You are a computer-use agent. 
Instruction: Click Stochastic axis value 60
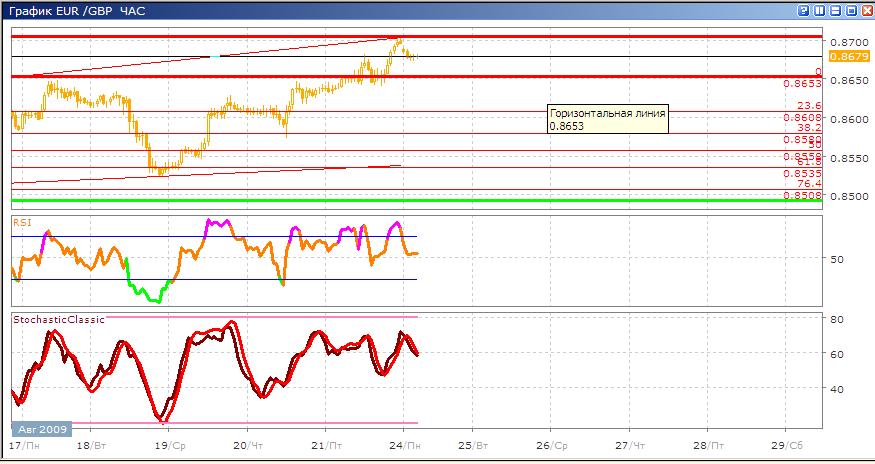[837, 354]
